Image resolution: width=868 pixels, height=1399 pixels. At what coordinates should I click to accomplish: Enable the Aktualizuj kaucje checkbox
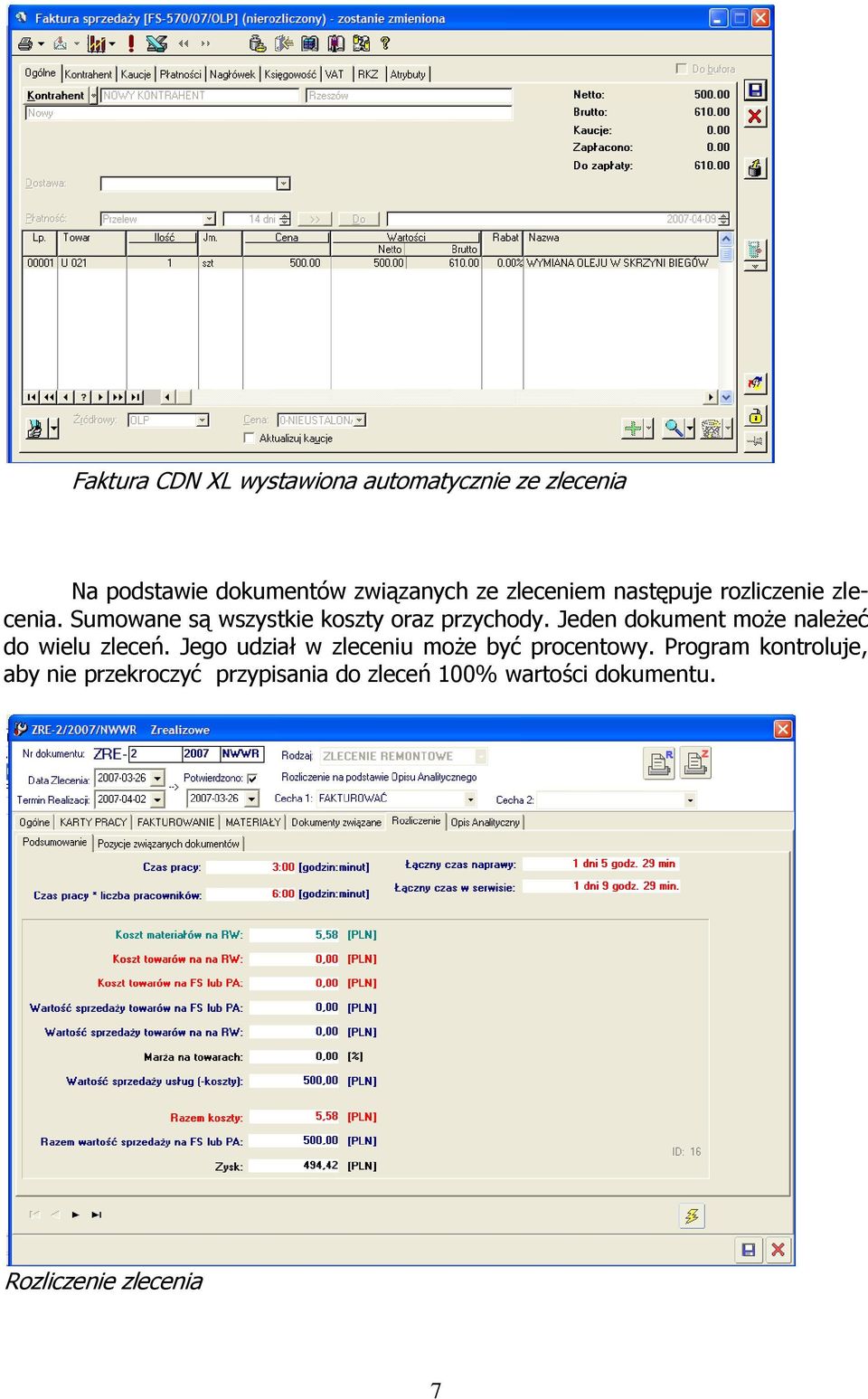click(x=250, y=438)
